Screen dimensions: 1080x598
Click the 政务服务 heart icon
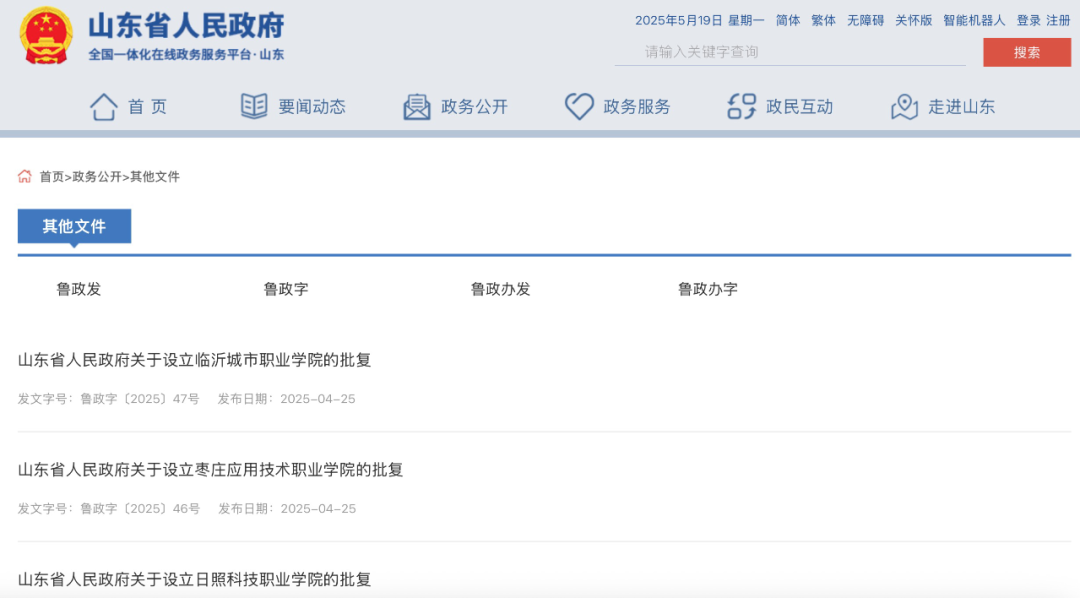point(580,105)
